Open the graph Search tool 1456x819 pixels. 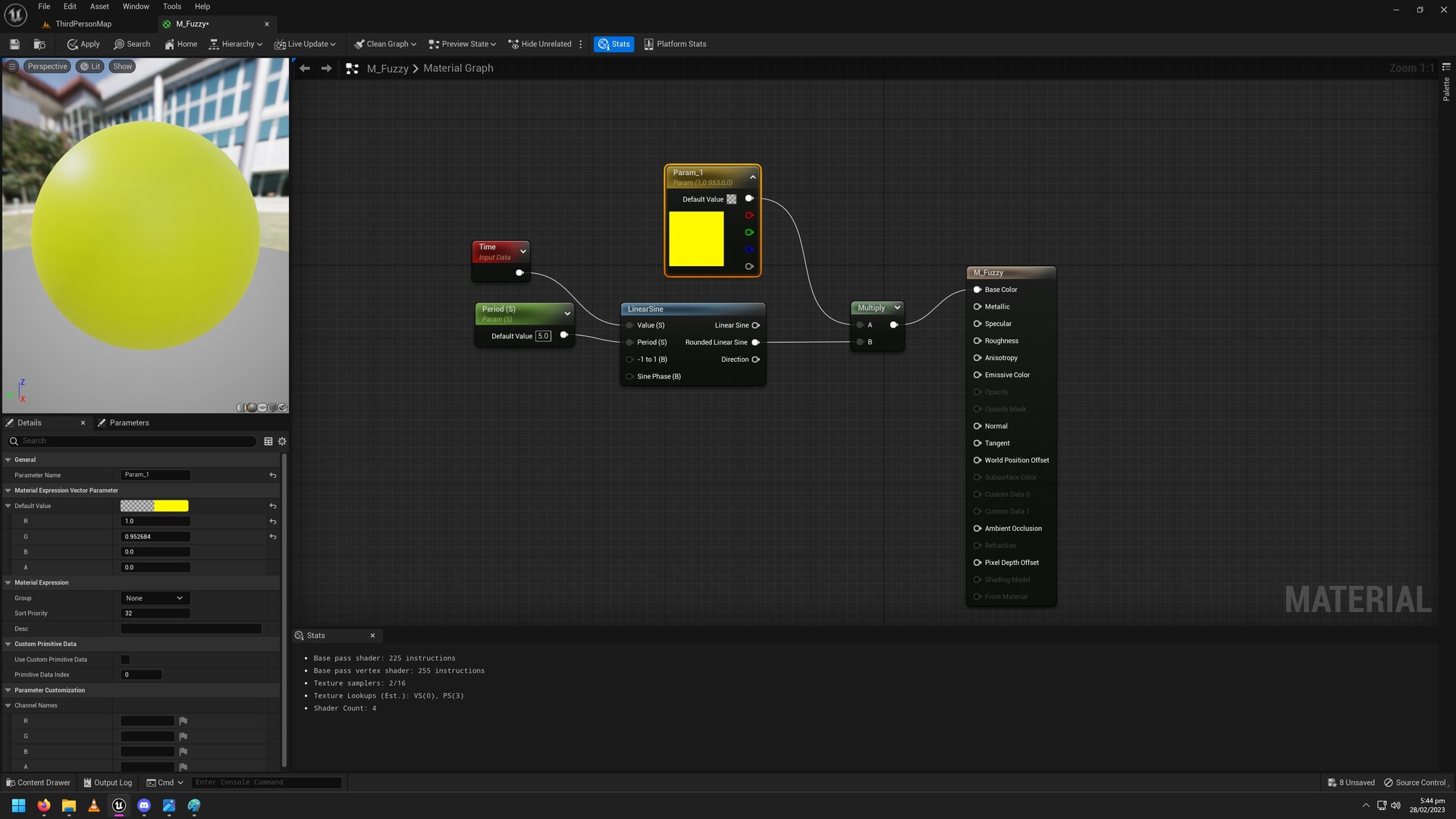[132, 43]
